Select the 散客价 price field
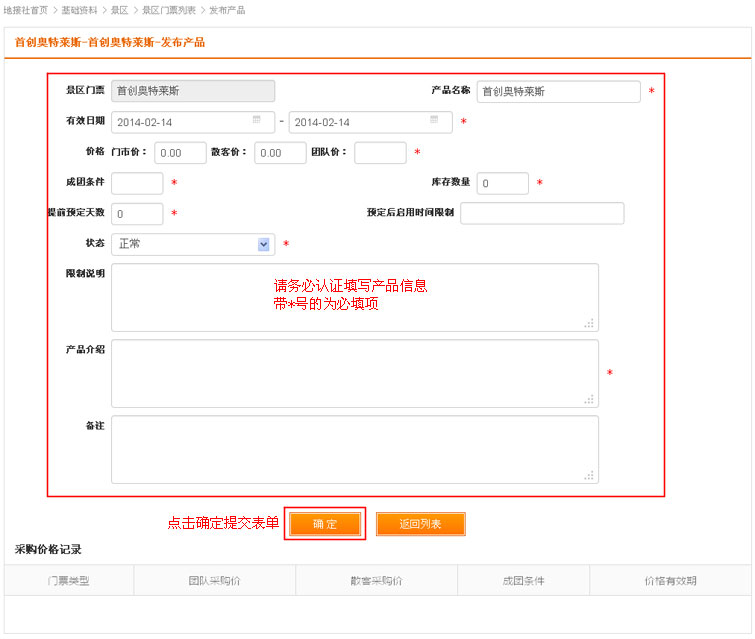Screen dimensions: 755x639 tap(280, 153)
